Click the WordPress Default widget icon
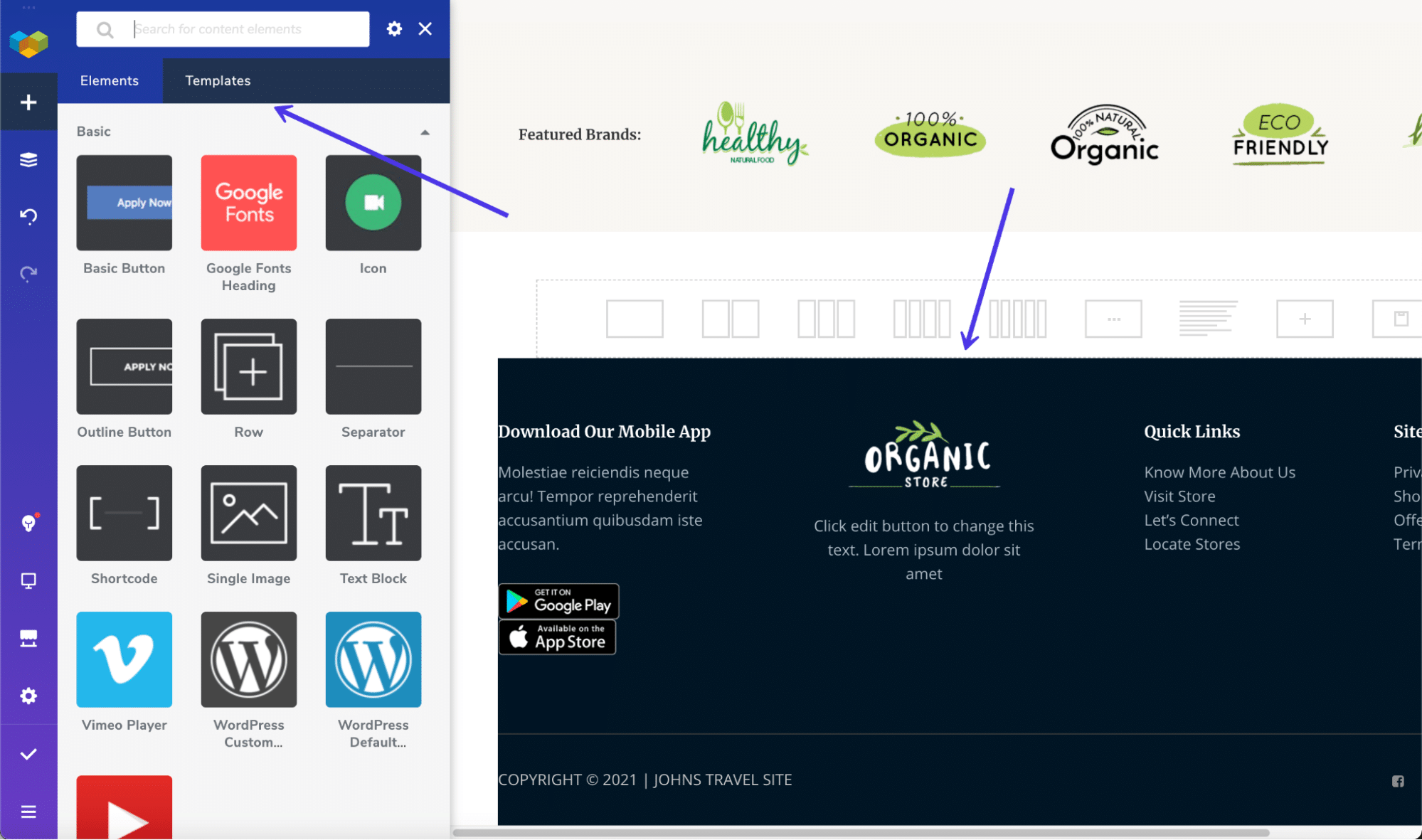Screen dimensions: 1422x840 (x=371, y=660)
